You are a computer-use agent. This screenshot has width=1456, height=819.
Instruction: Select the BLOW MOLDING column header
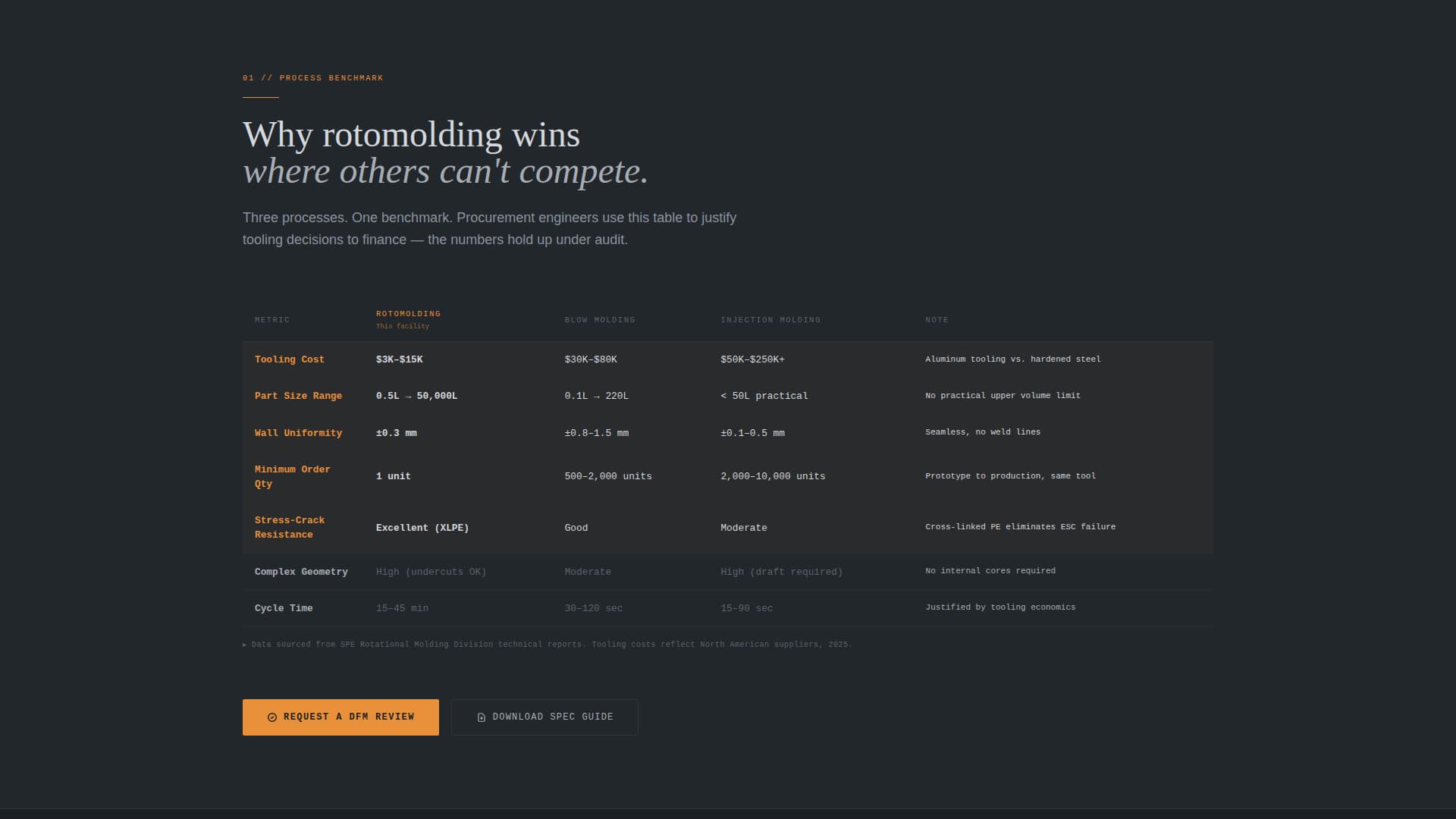click(600, 319)
